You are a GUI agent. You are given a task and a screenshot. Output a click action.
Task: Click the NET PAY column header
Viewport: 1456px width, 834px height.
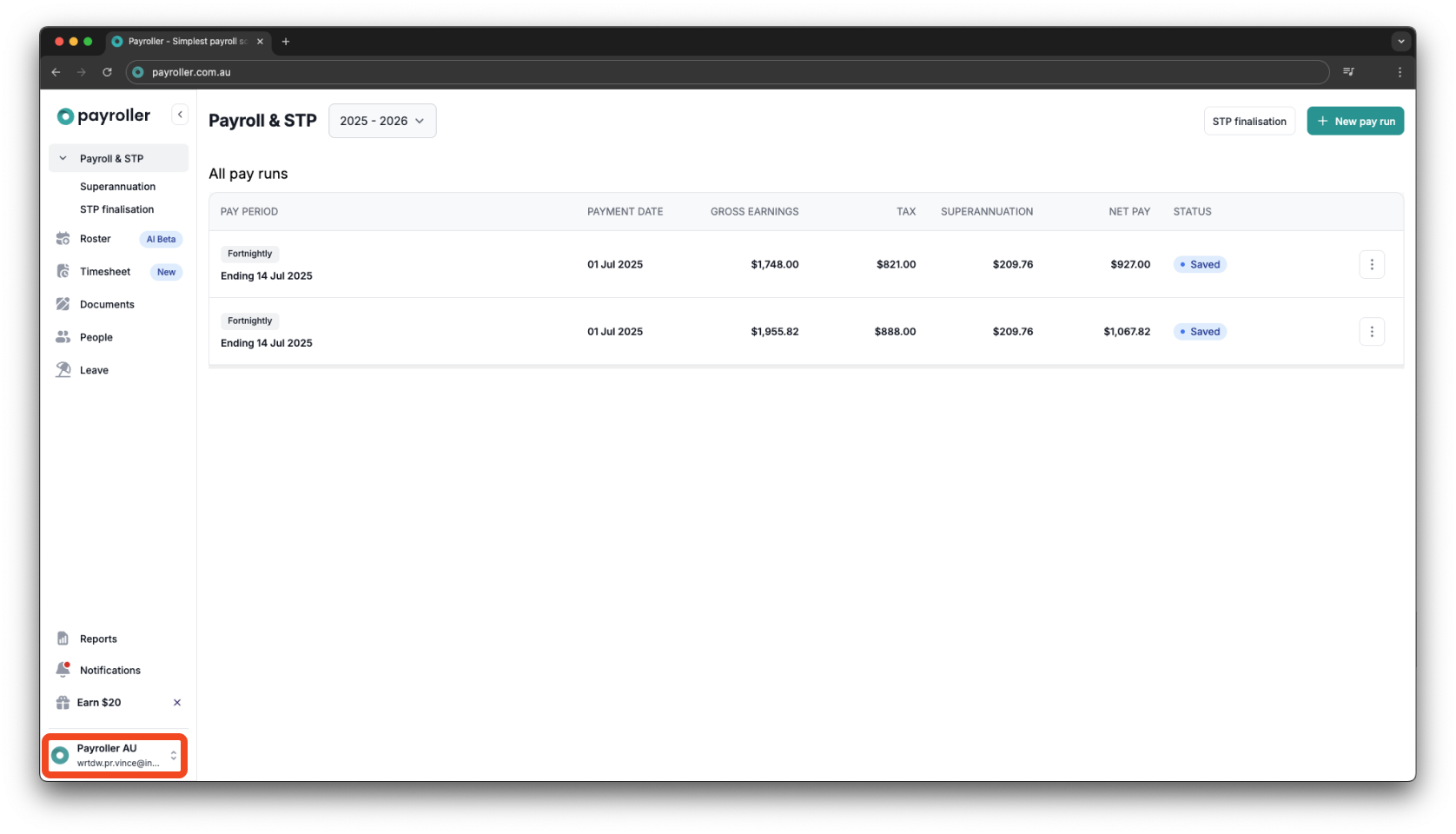1129,211
